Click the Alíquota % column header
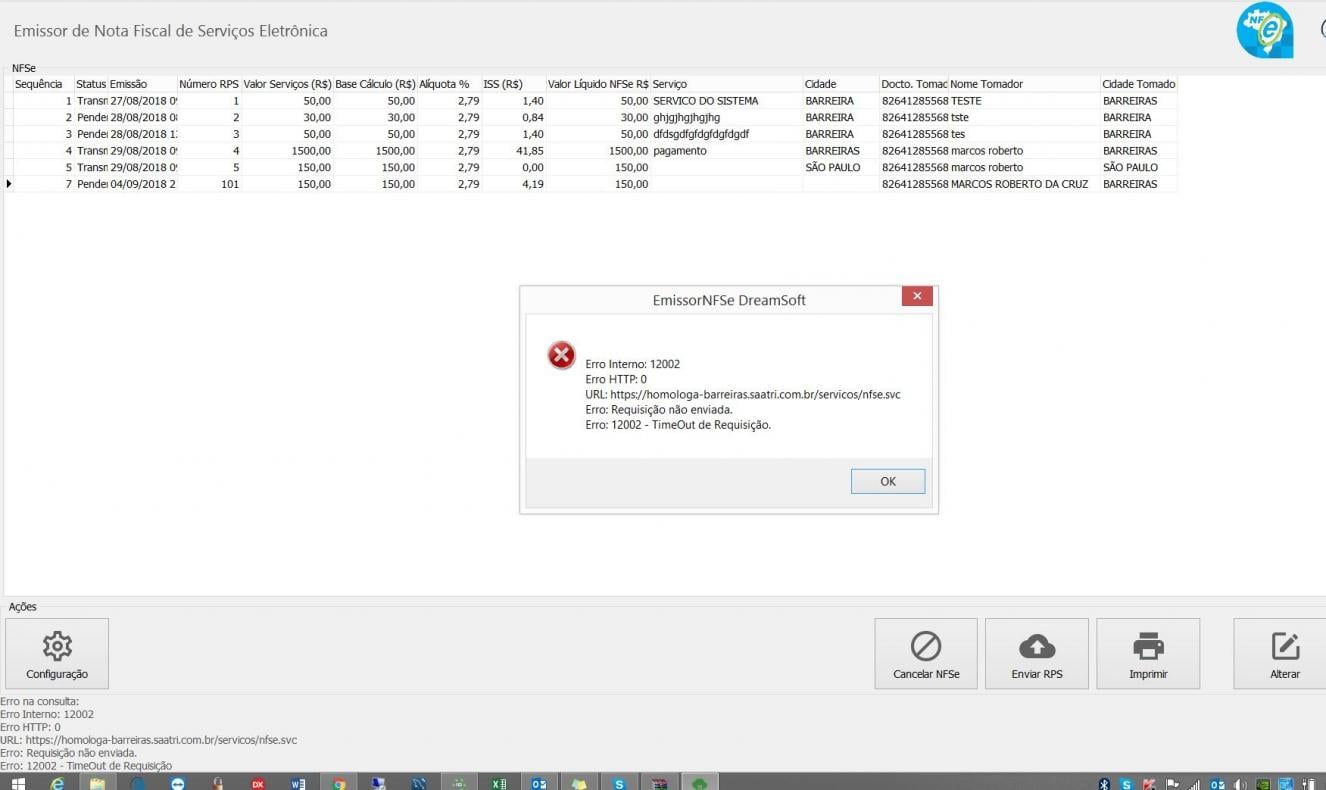The width and height of the screenshot is (1326, 790). [x=449, y=84]
